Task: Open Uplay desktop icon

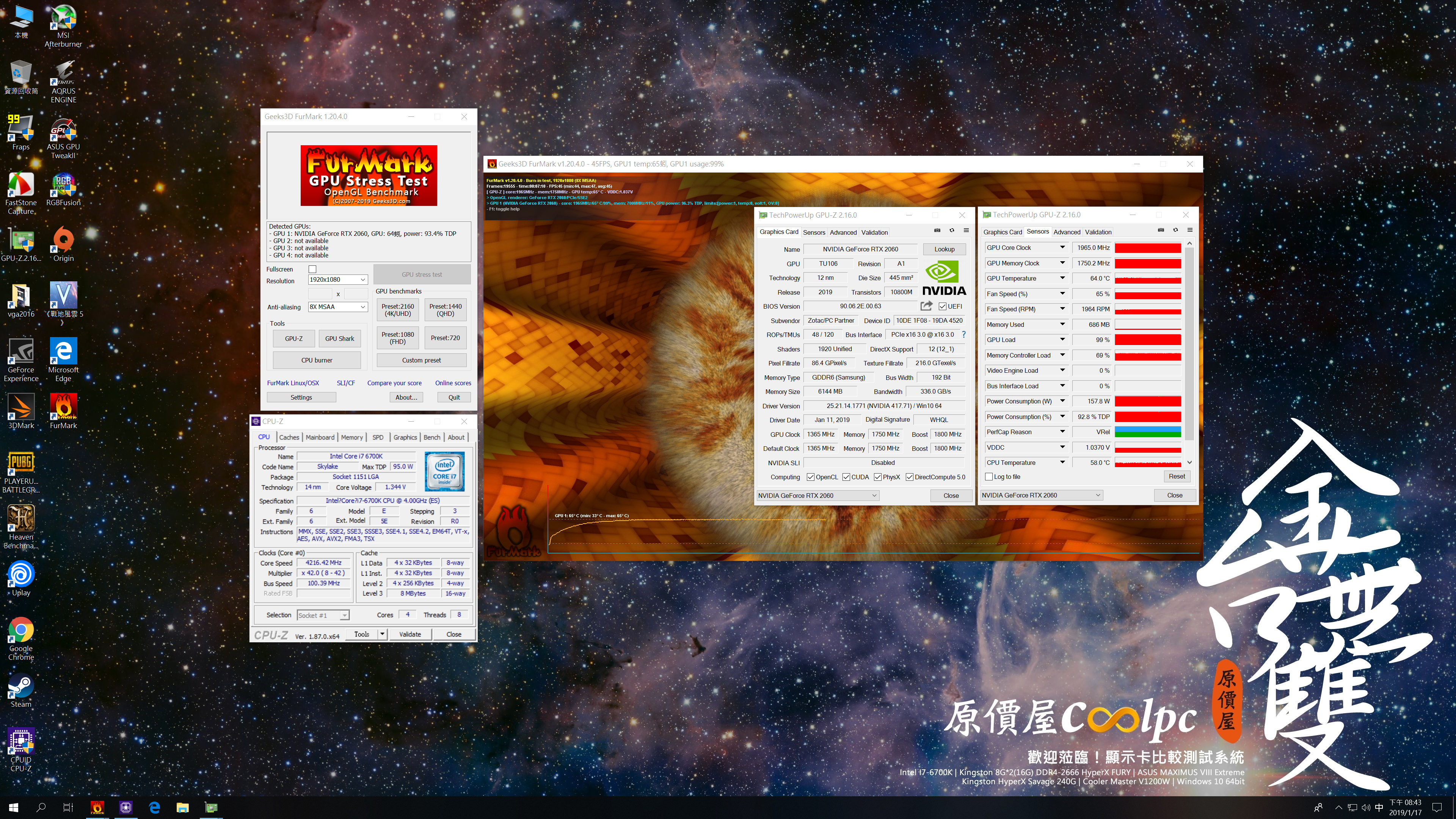Action: (x=21, y=579)
